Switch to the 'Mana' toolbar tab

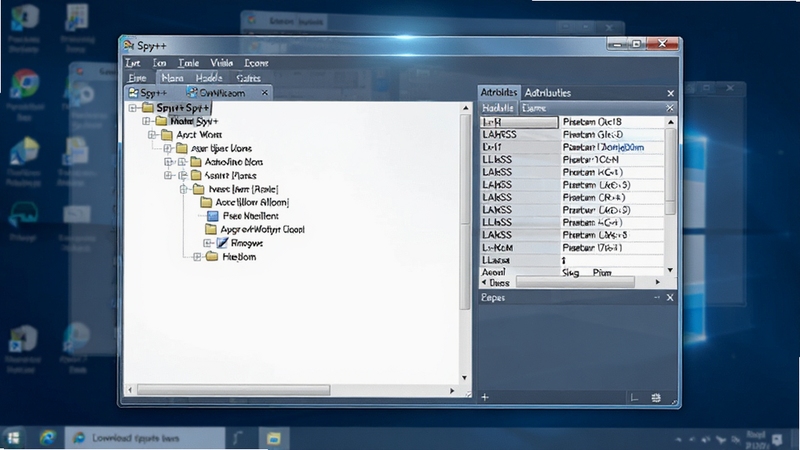[x=172, y=78]
